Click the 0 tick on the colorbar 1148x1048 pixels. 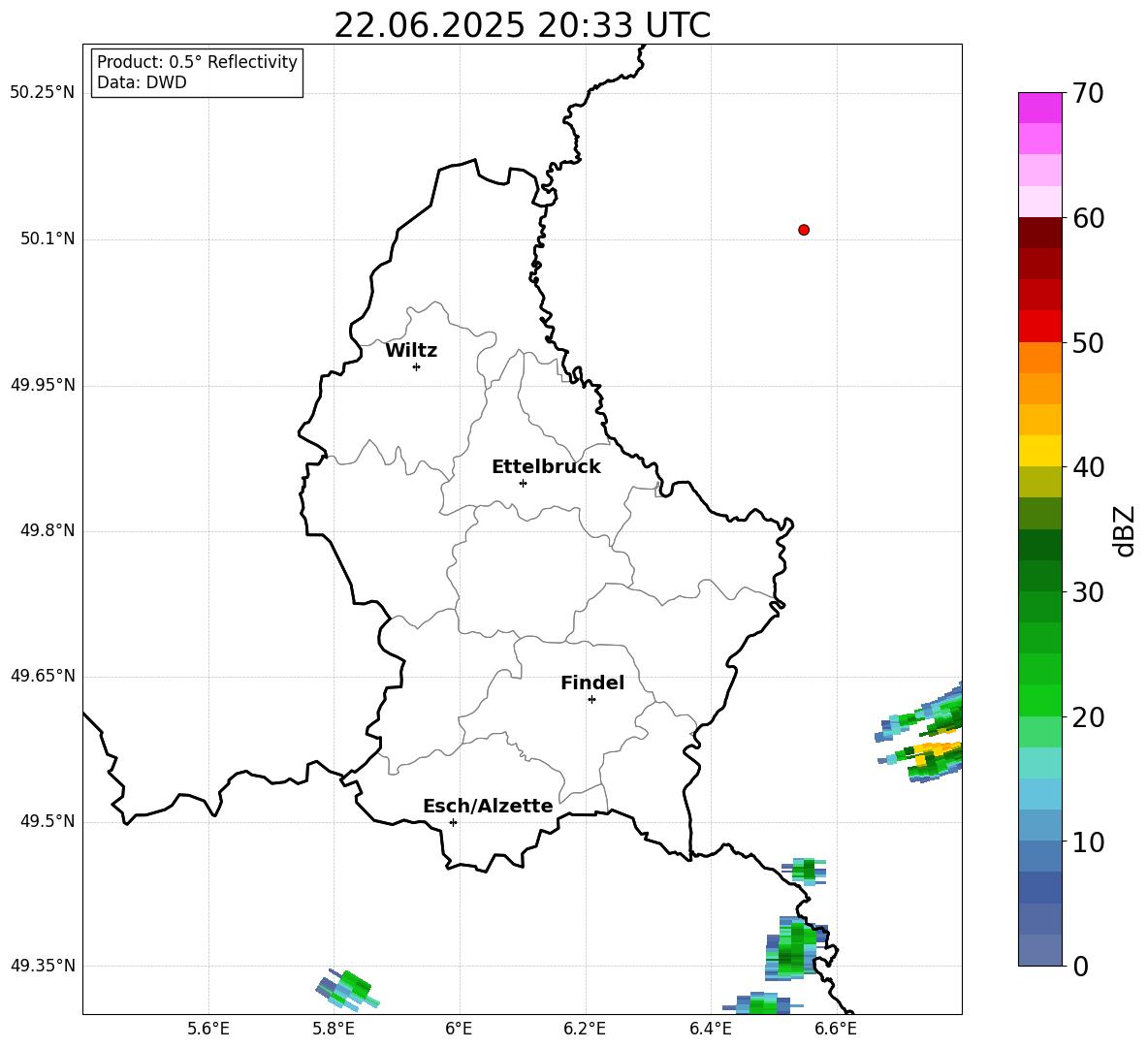(x=1081, y=966)
